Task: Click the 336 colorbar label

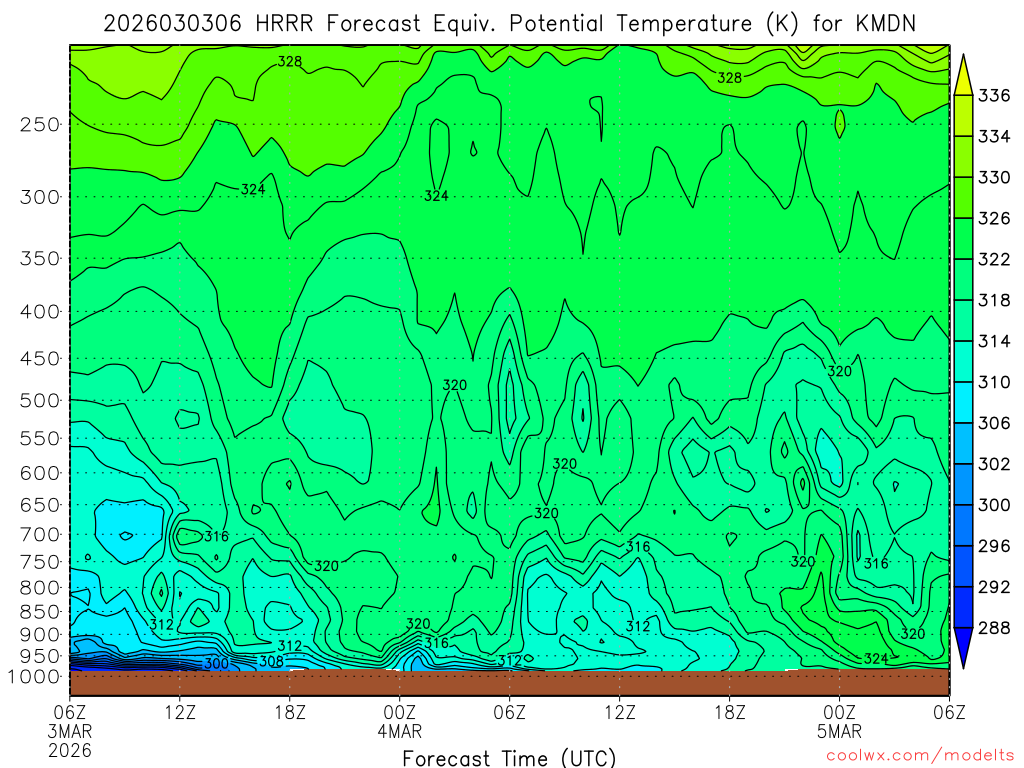Action: coord(994,95)
